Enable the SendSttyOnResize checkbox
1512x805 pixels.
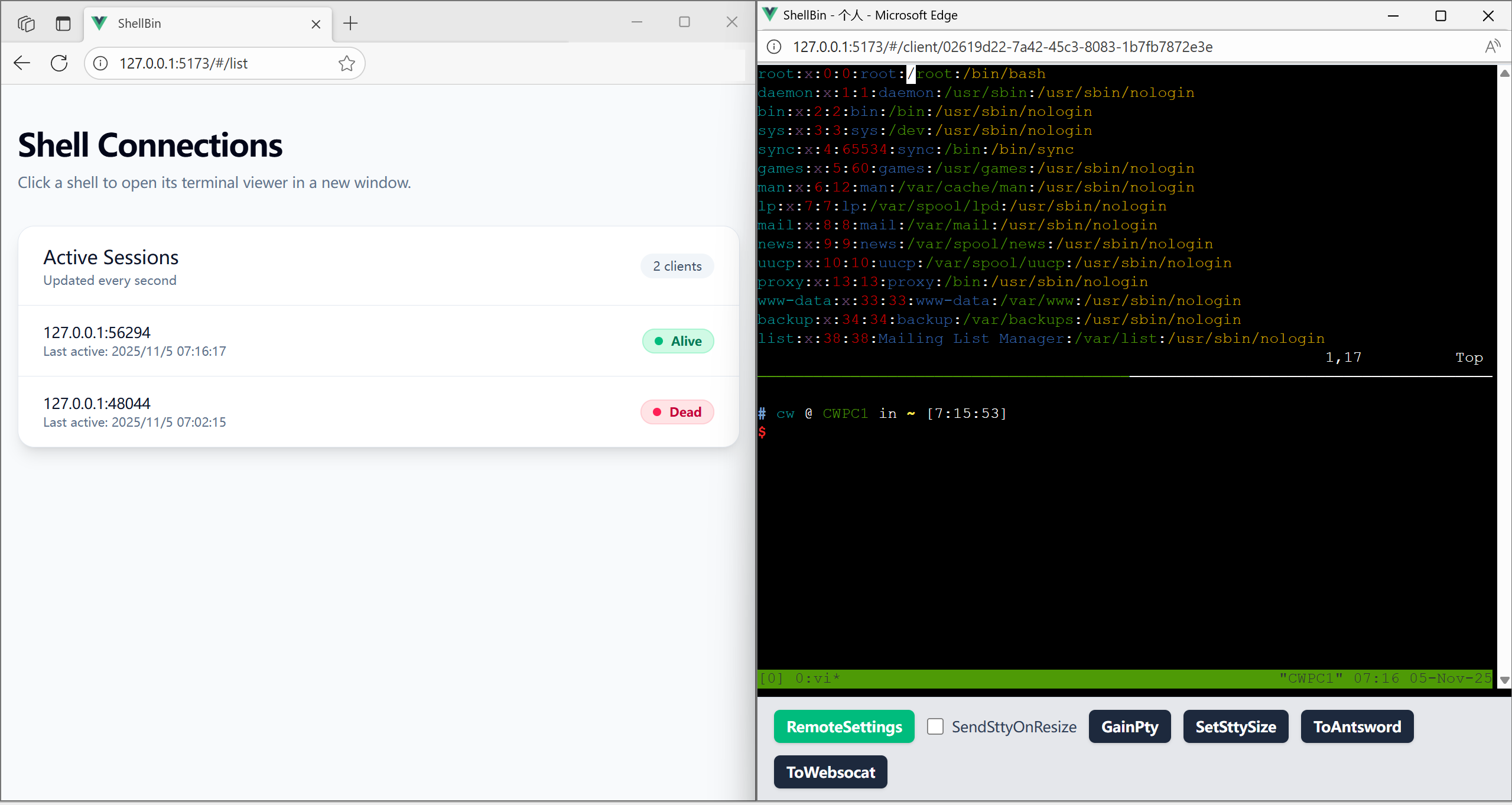pos(935,726)
